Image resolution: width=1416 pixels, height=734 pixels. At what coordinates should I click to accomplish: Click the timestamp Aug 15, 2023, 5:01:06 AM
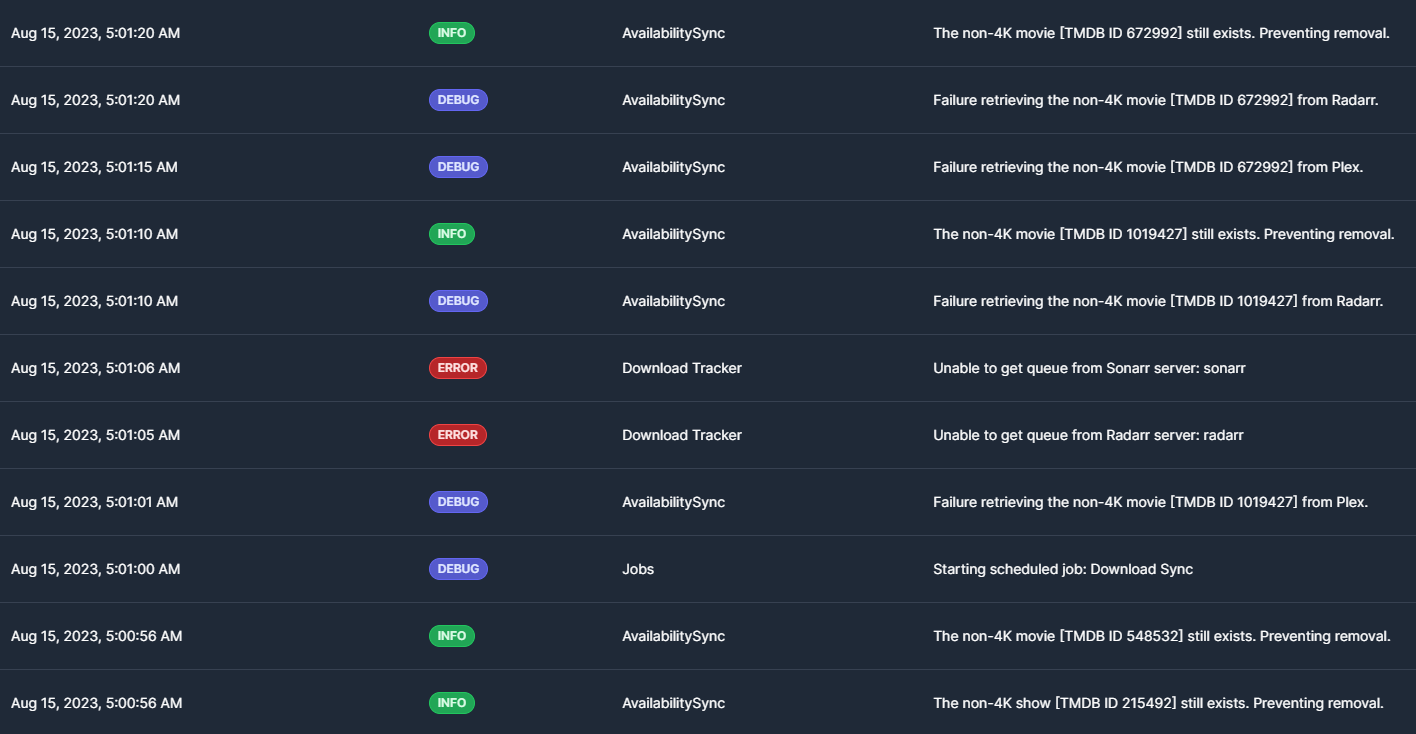[x=95, y=367]
